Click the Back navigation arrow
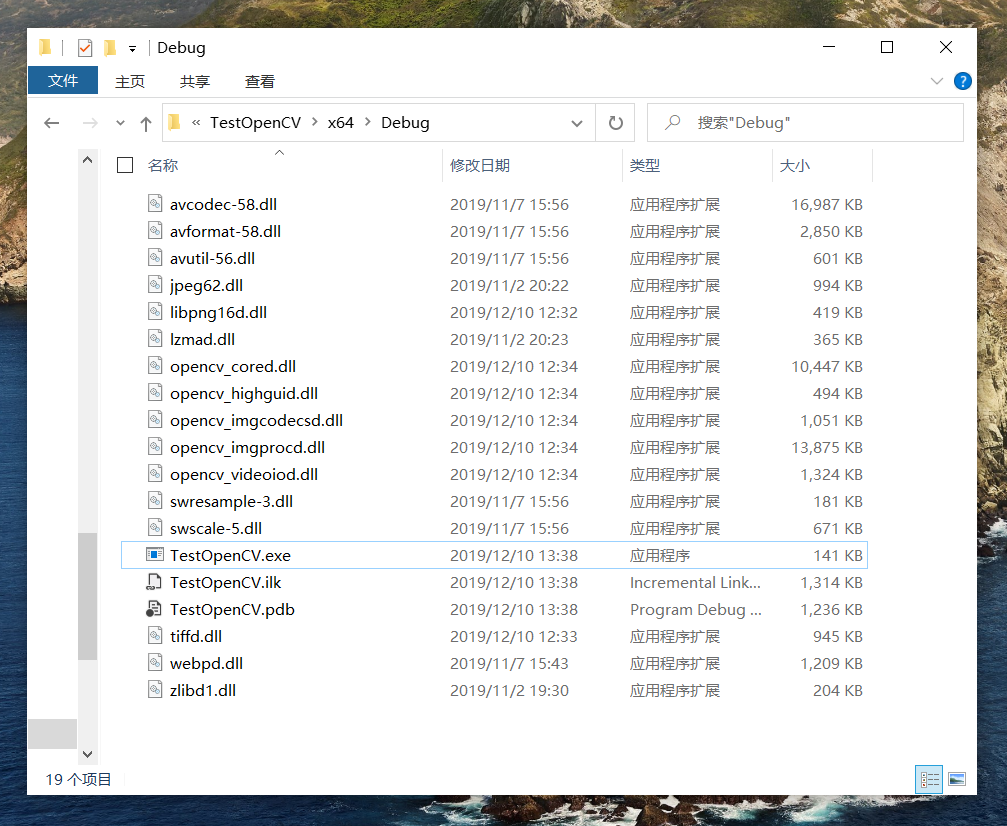Viewport: 1007px width, 826px height. pyautogui.click(x=52, y=122)
